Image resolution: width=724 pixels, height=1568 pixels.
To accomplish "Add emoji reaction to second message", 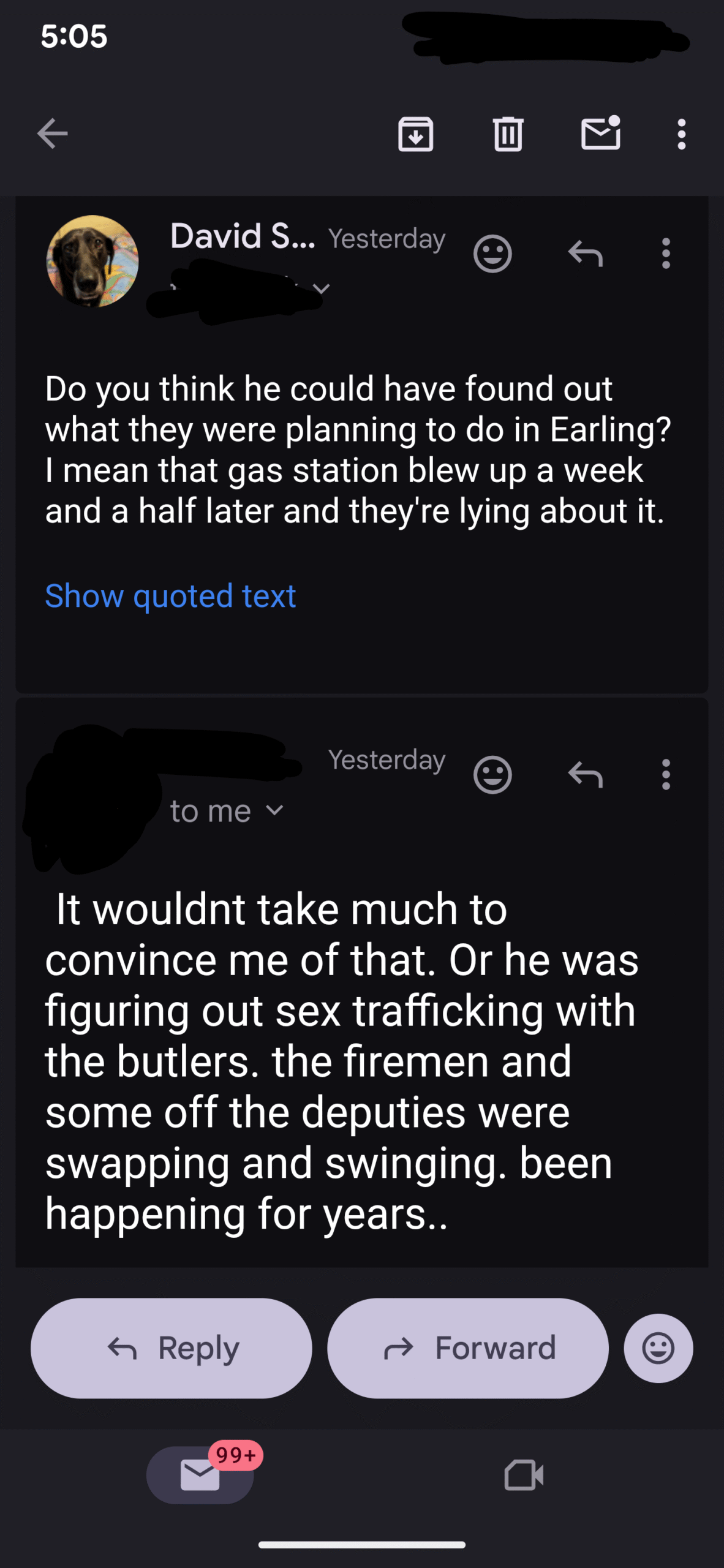I will [492, 775].
